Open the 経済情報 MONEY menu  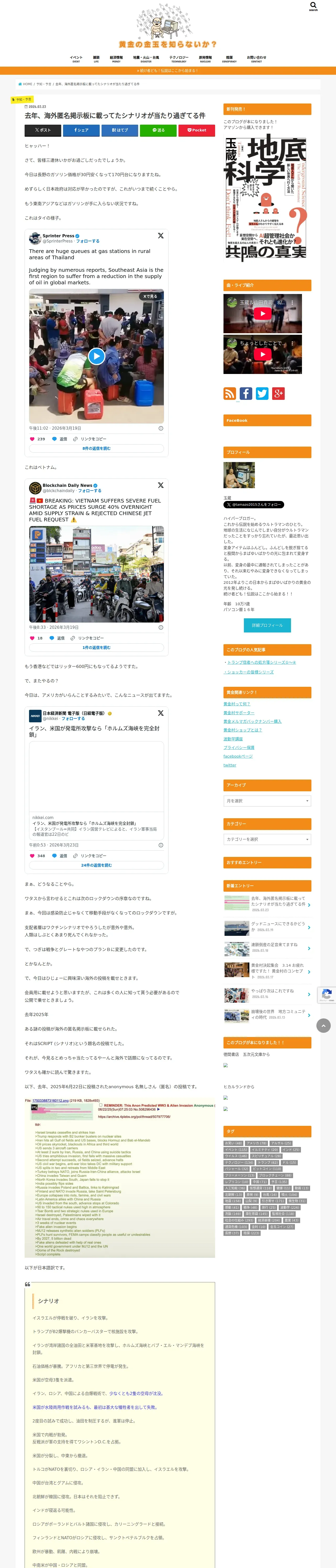pyautogui.click(x=116, y=59)
